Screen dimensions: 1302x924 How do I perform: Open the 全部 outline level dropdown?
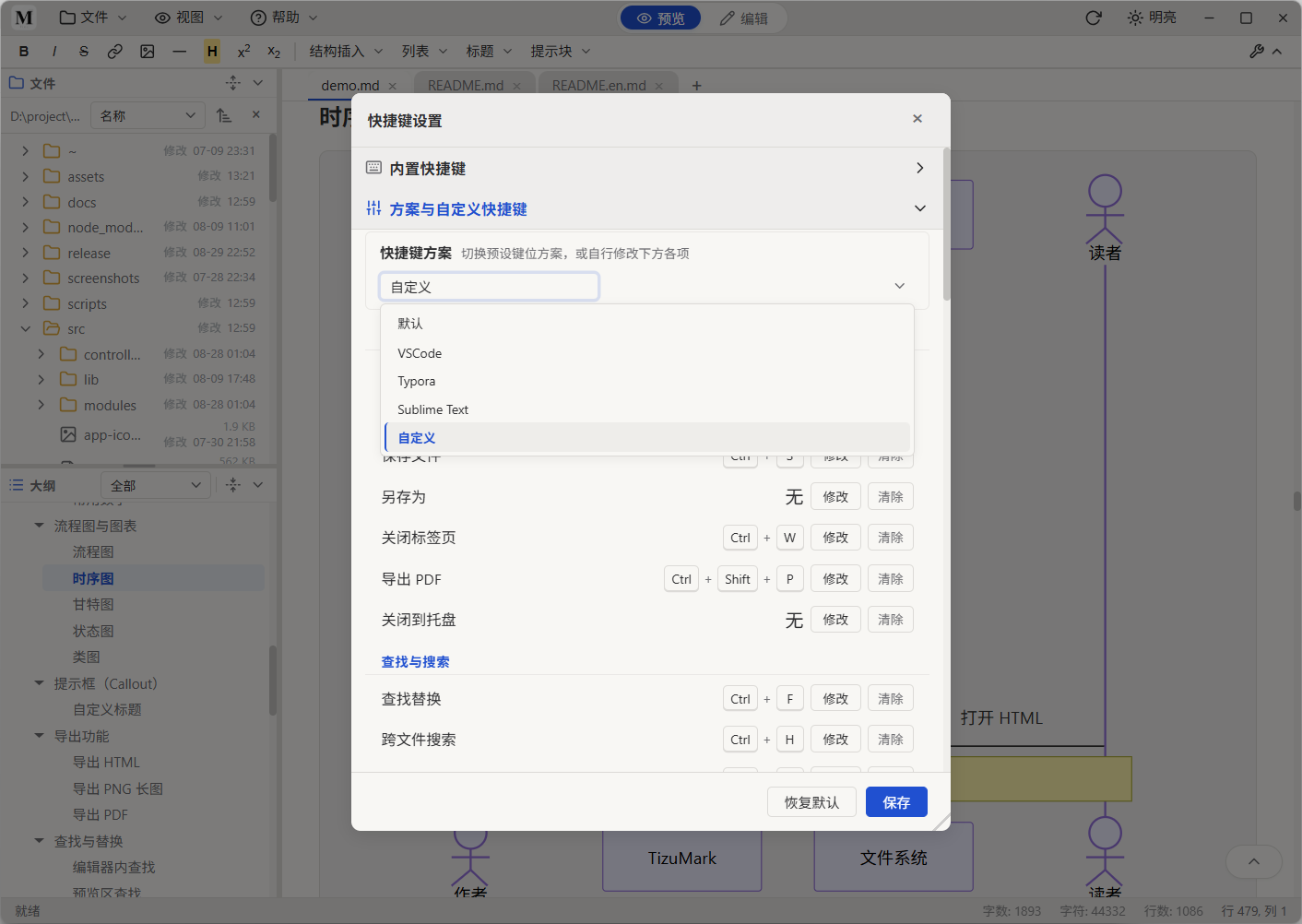point(155,485)
